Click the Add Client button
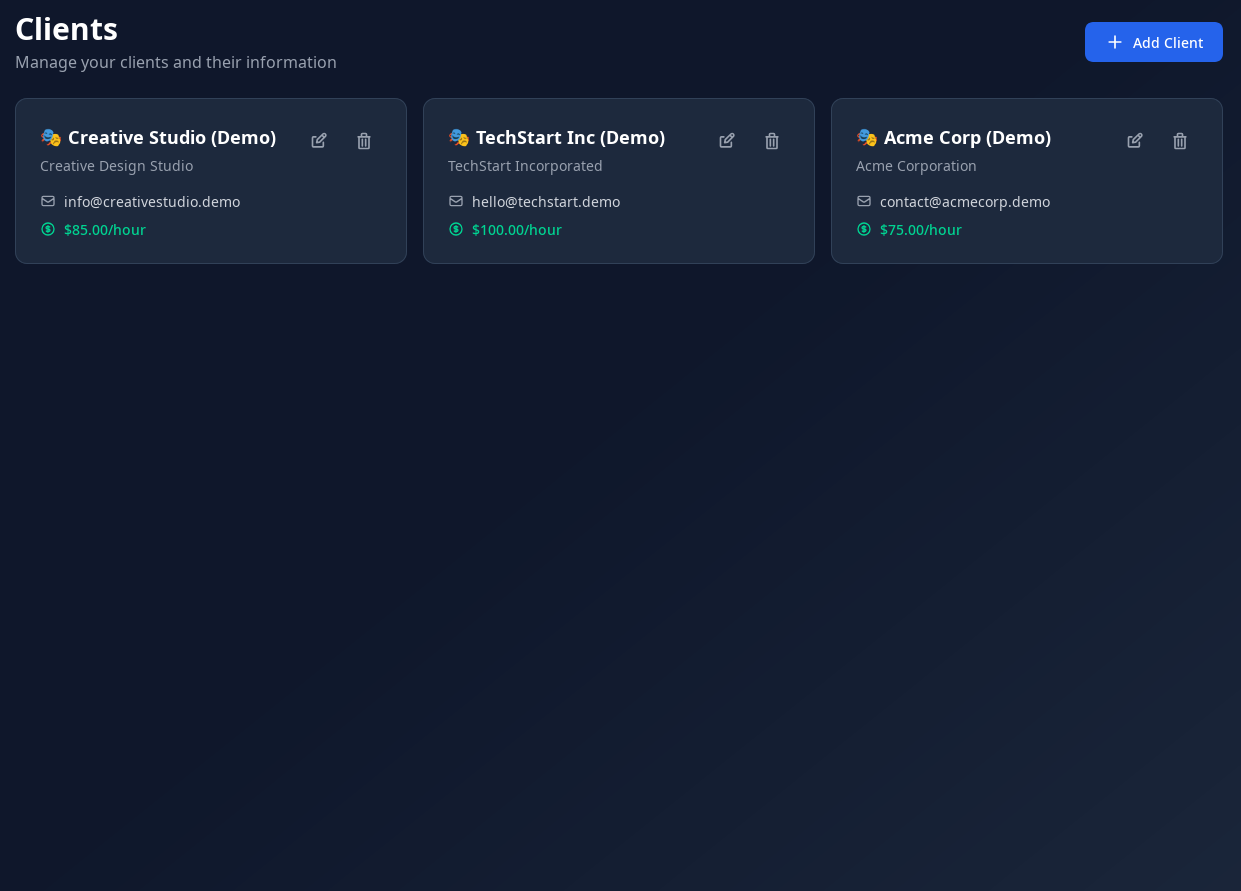This screenshot has height=891, width=1241. pyautogui.click(x=1153, y=42)
